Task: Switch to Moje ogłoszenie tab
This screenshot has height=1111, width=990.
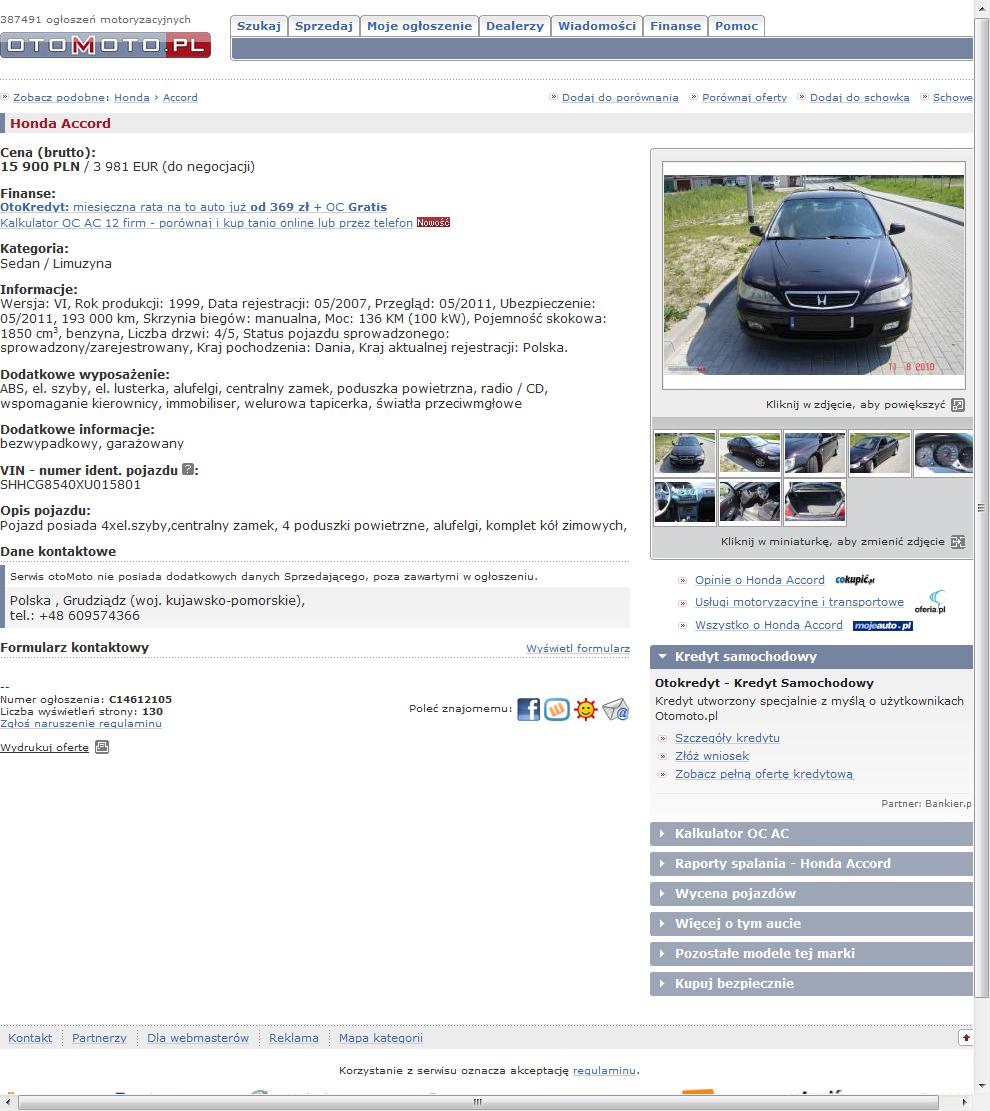Action: coord(420,26)
